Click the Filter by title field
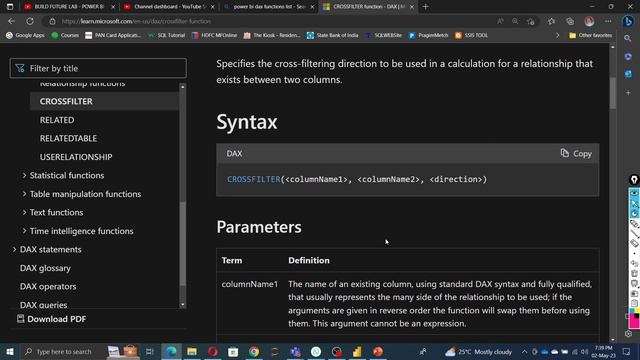Viewport: 640px width, 360px height. pos(98,68)
